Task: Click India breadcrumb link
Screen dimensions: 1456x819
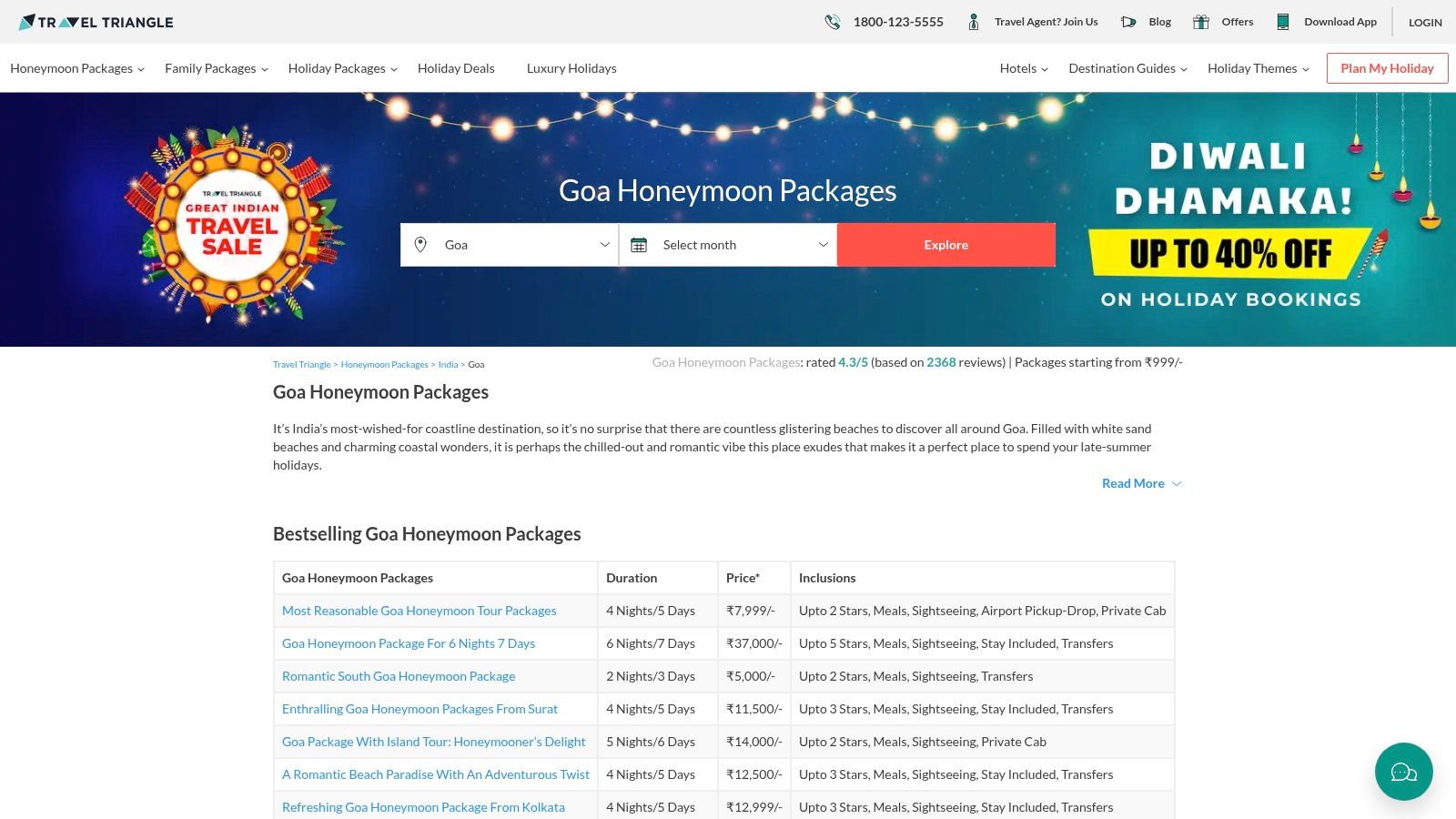Action: pyautogui.click(x=448, y=365)
